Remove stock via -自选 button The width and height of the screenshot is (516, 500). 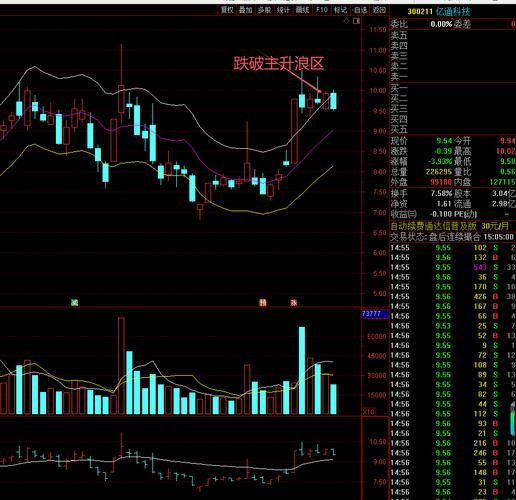point(360,10)
